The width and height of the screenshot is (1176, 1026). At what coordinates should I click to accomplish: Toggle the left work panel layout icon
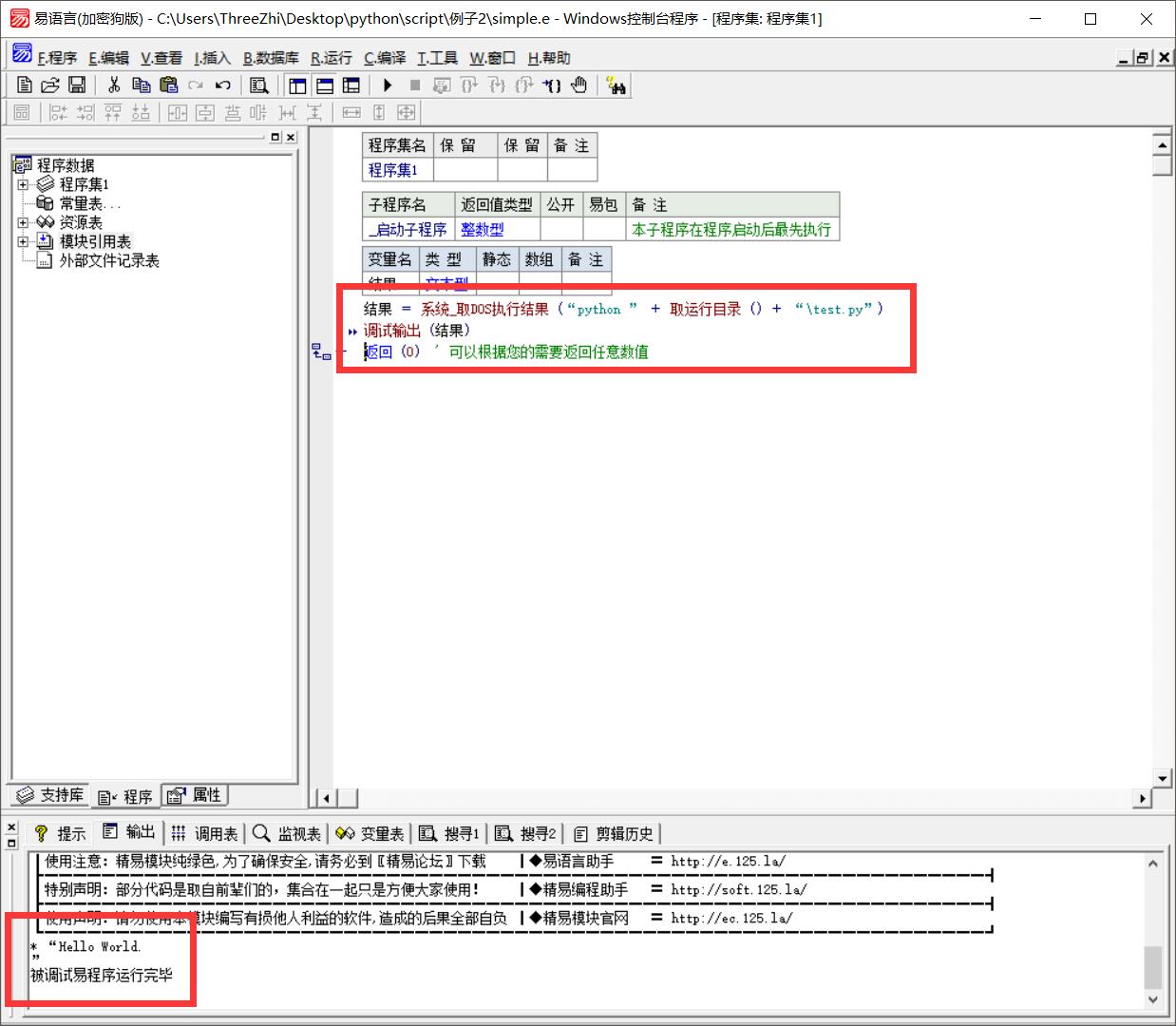(x=297, y=85)
